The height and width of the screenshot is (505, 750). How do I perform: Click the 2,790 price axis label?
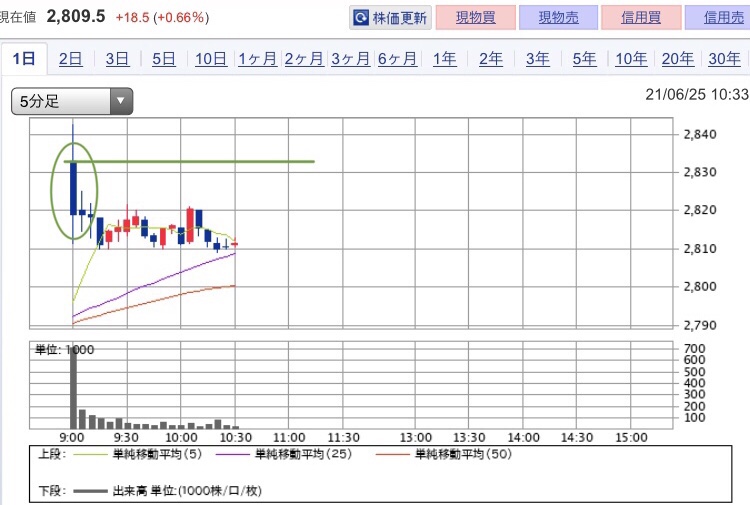pos(700,326)
